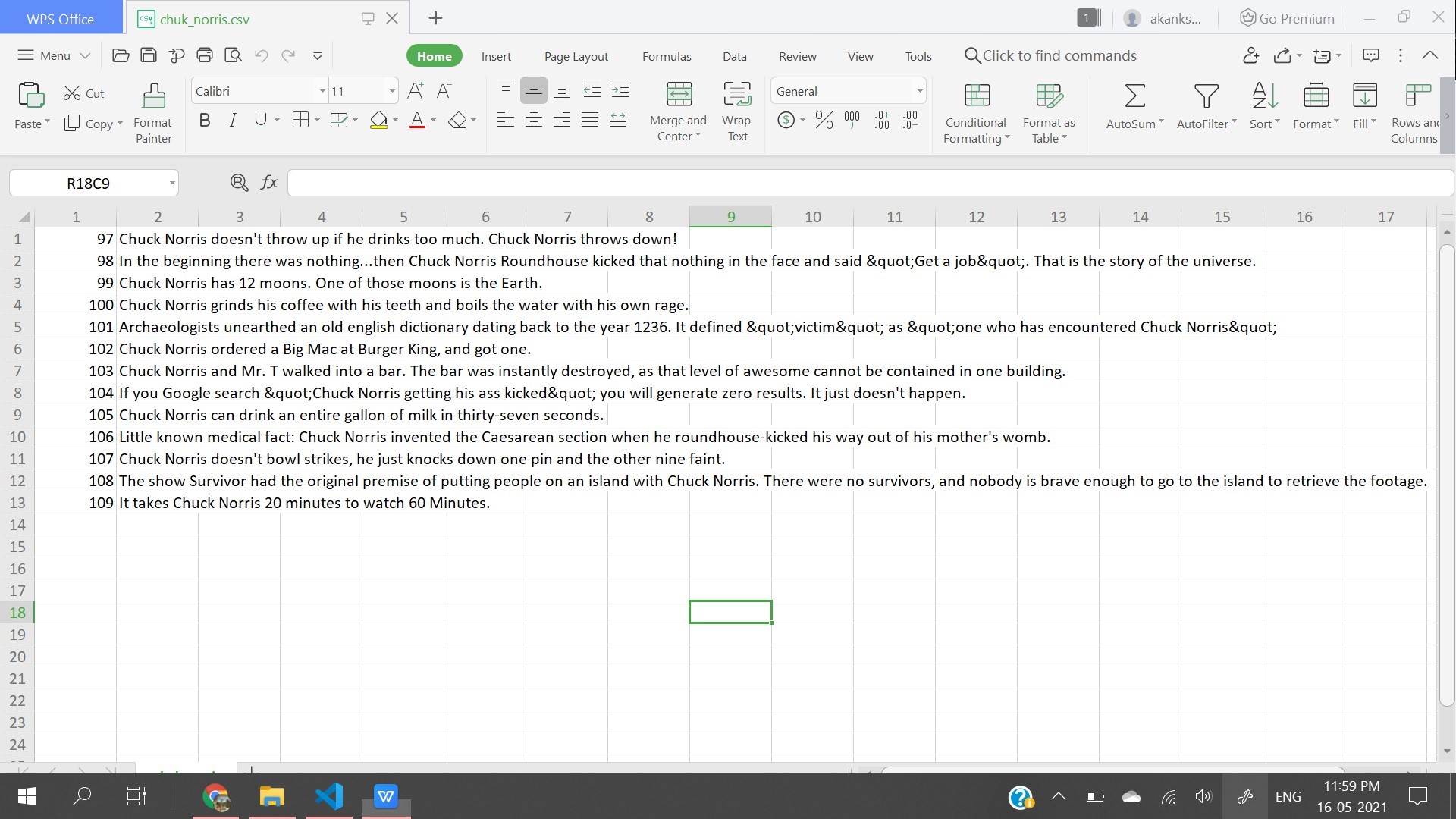Click the Print icon in quick toolbar
Screen dimensions: 1456x819
[205, 55]
